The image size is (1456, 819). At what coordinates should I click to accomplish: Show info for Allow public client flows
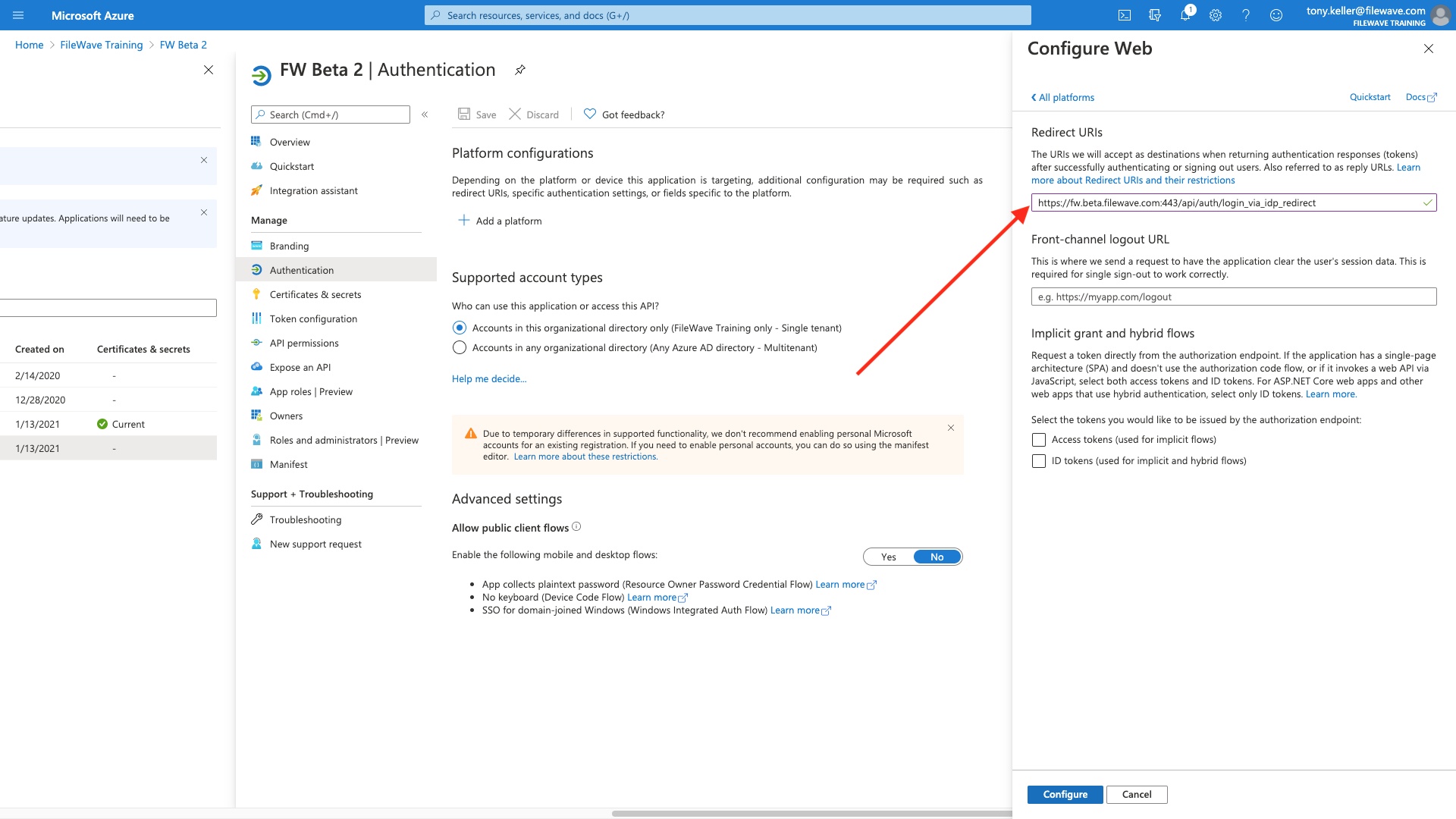(x=576, y=526)
